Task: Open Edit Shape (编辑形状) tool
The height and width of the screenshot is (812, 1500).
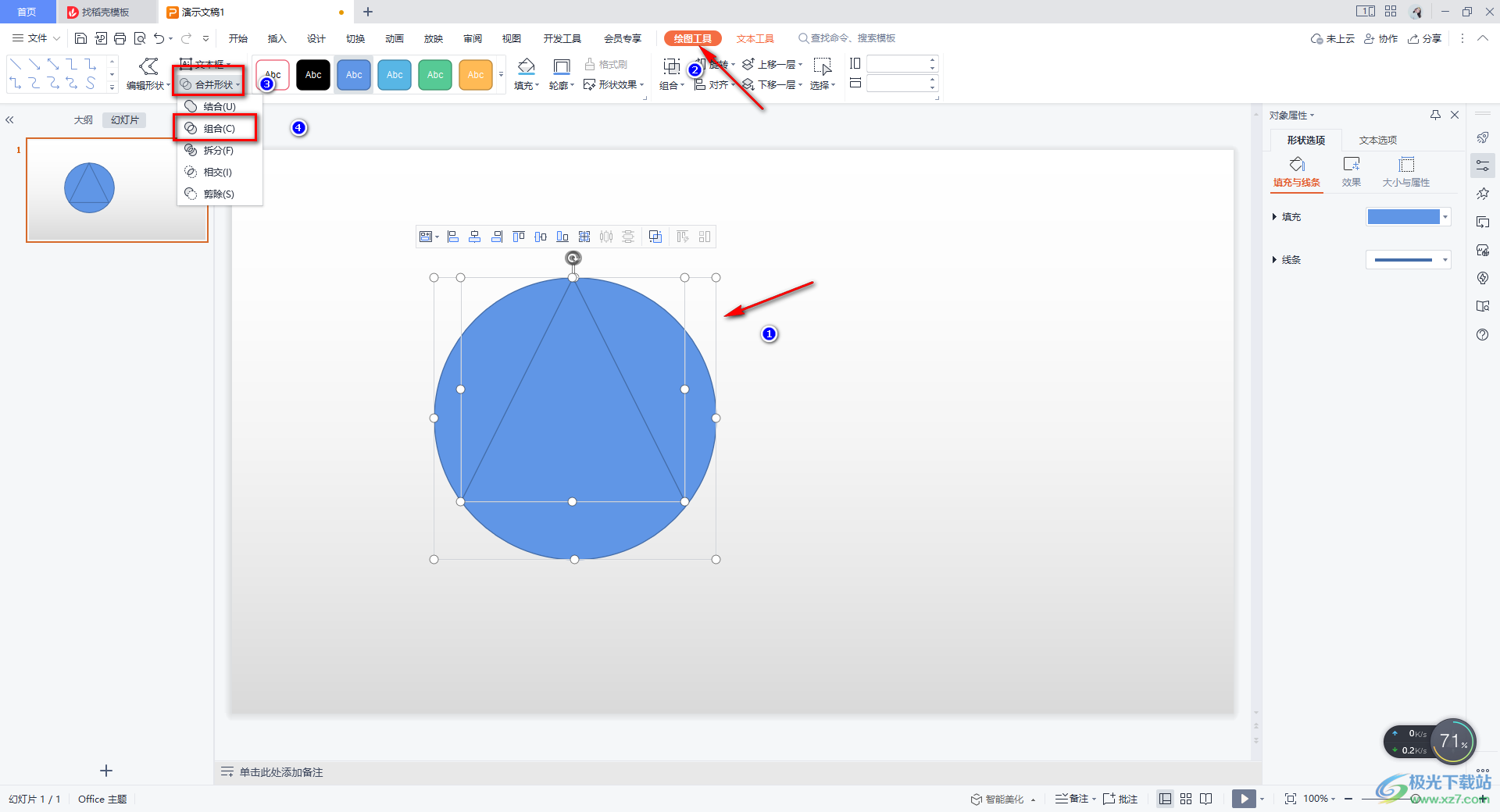Action: pos(148,74)
